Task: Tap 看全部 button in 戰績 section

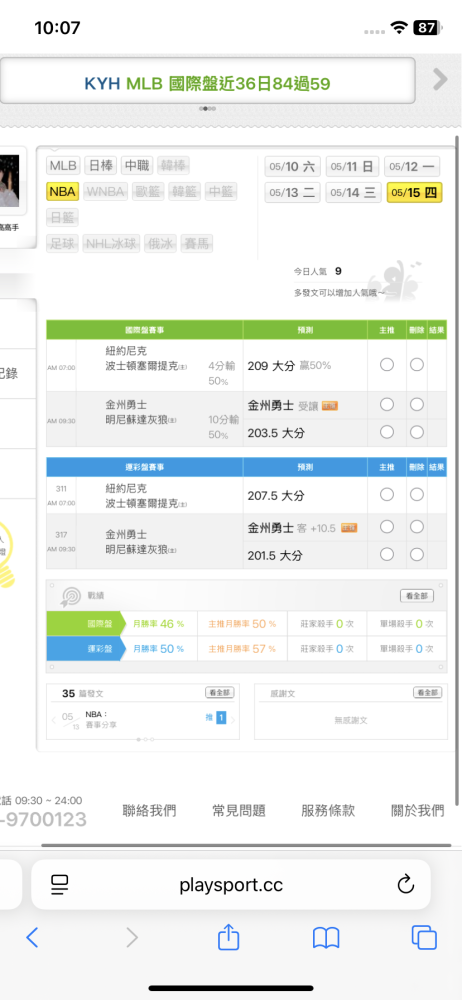Action: coord(417,596)
